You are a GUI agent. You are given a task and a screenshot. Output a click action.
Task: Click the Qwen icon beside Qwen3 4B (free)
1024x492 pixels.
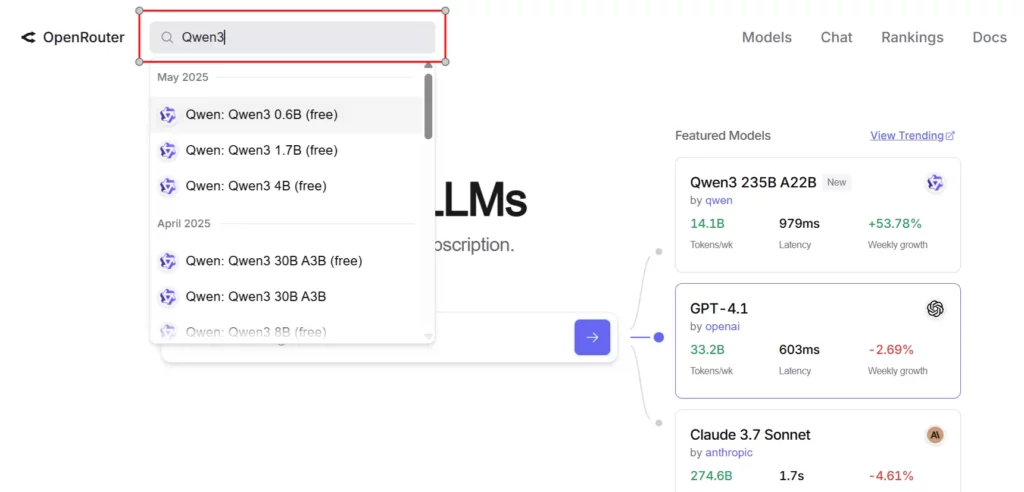point(168,186)
